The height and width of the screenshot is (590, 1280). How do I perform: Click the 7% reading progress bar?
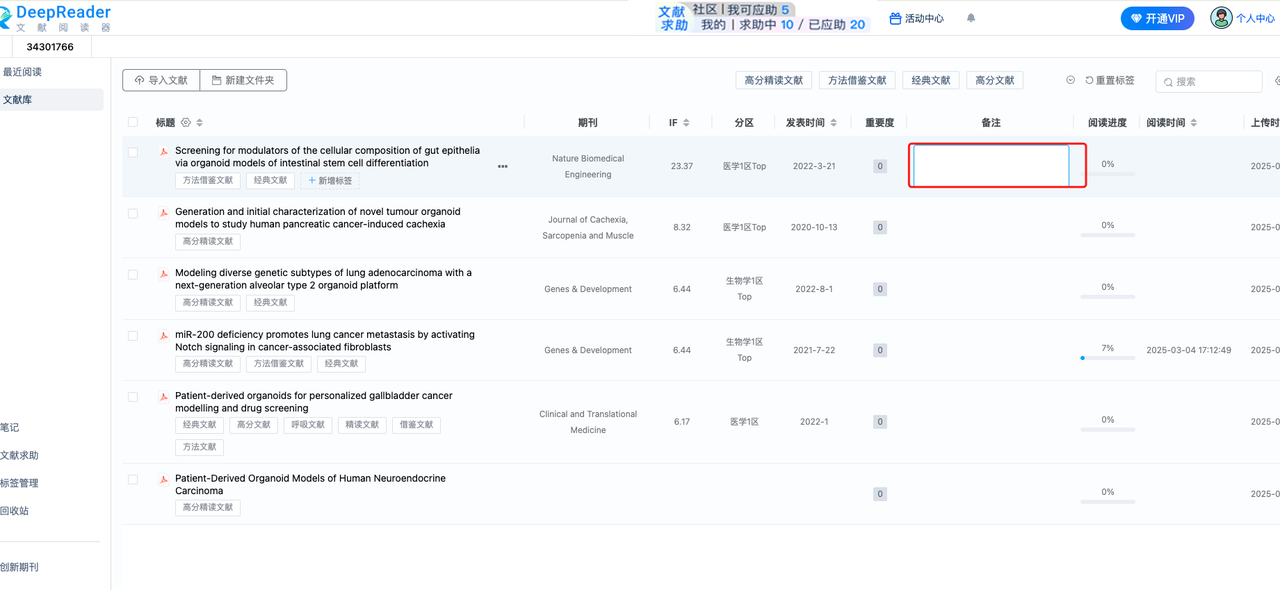click(1107, 357)
